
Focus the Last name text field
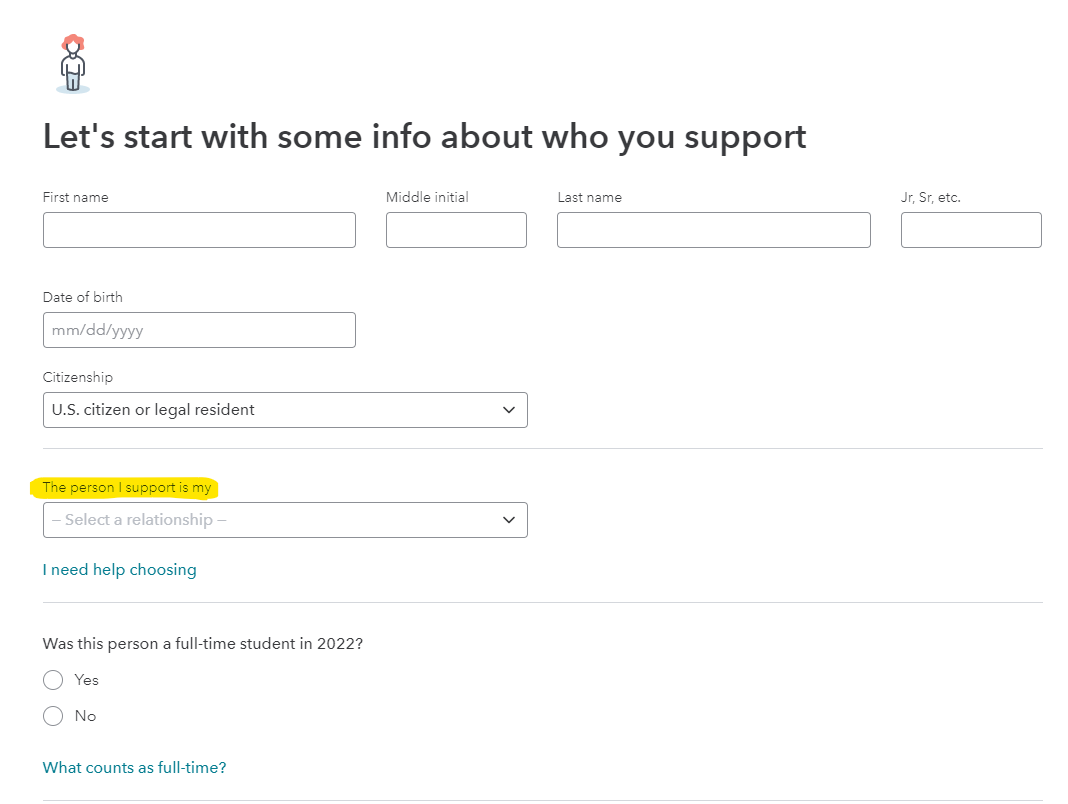713,230
